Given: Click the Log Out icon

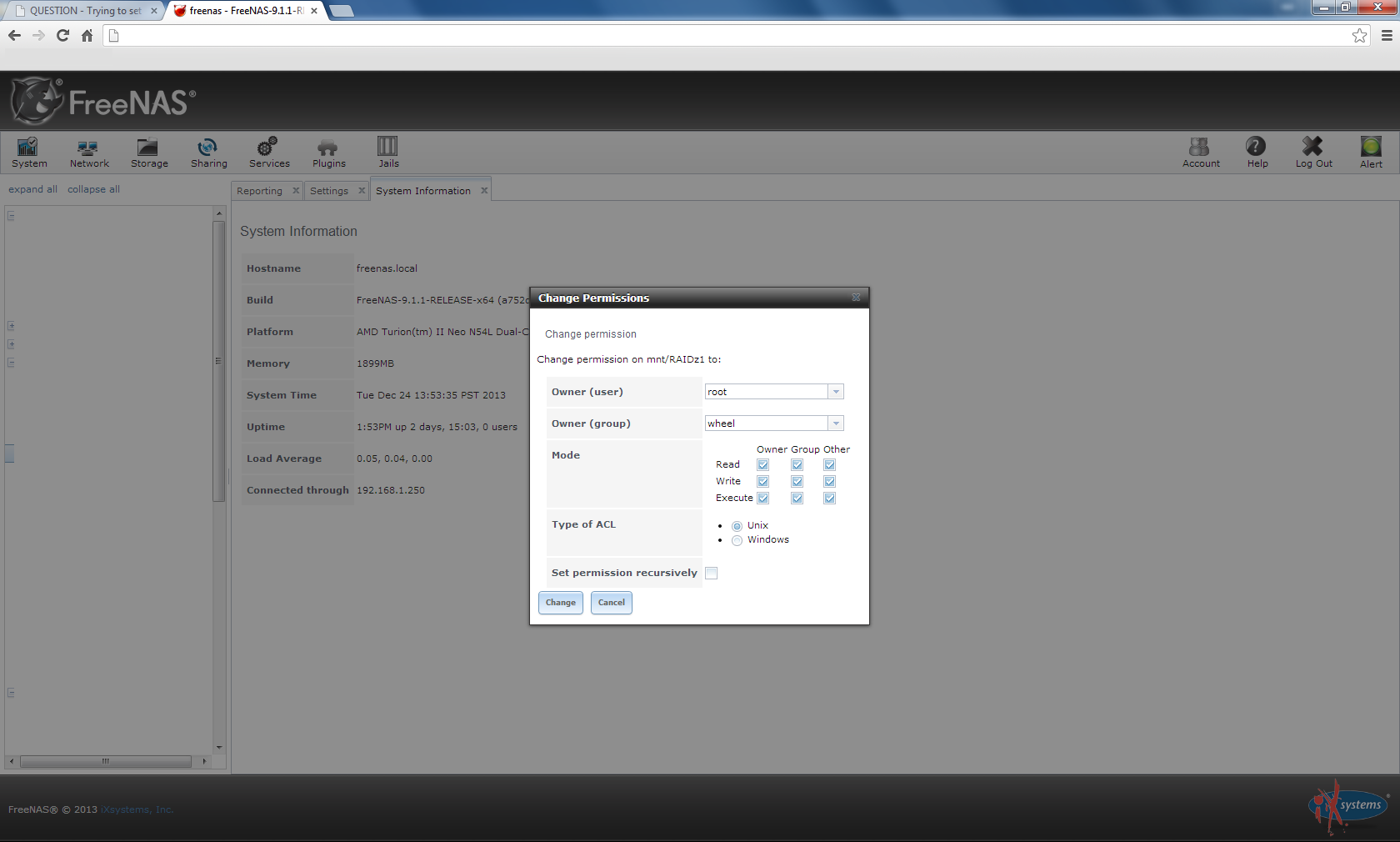Looking at the screenshot, I should 1313,153.
